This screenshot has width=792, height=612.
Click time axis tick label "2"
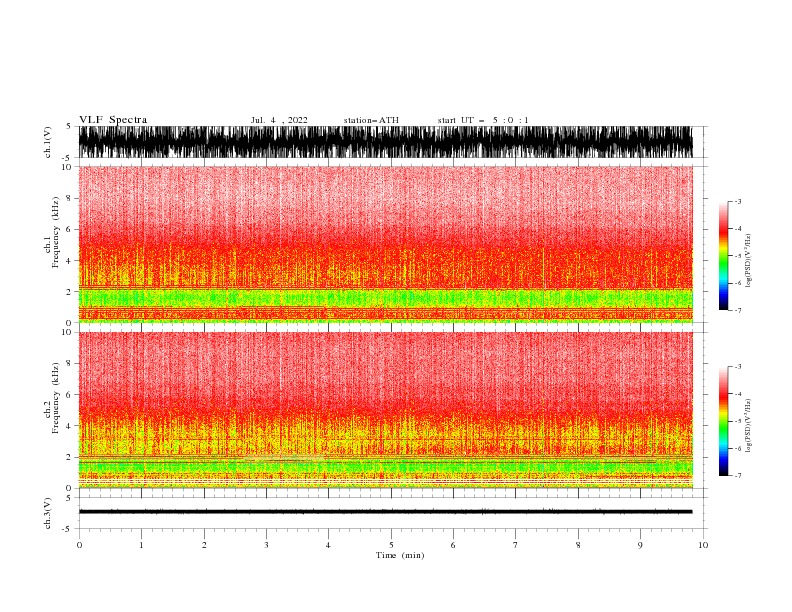[204, 545]
